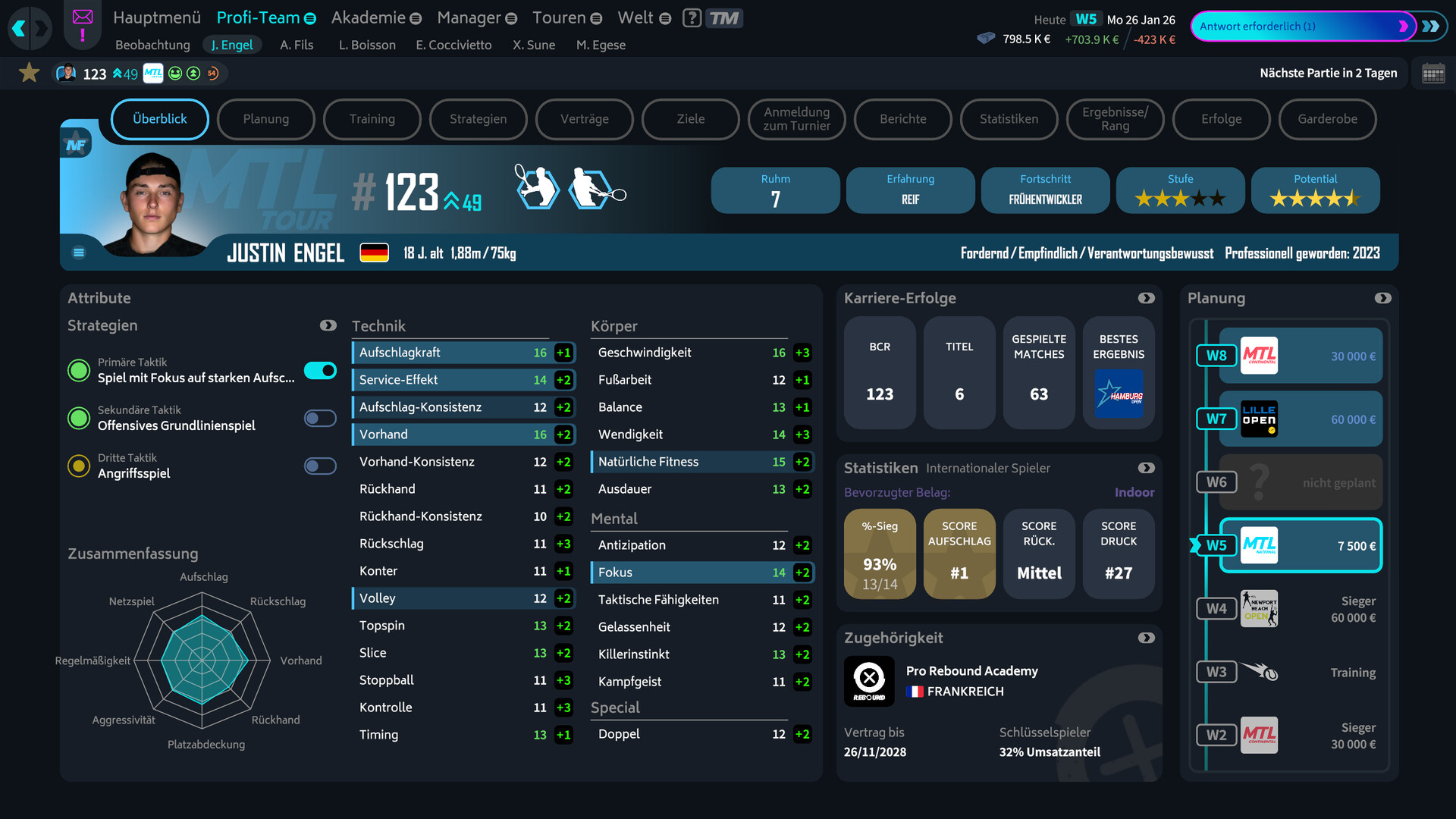
Task: Open unplanned W6 week slot
Action: coord(1301,482)
